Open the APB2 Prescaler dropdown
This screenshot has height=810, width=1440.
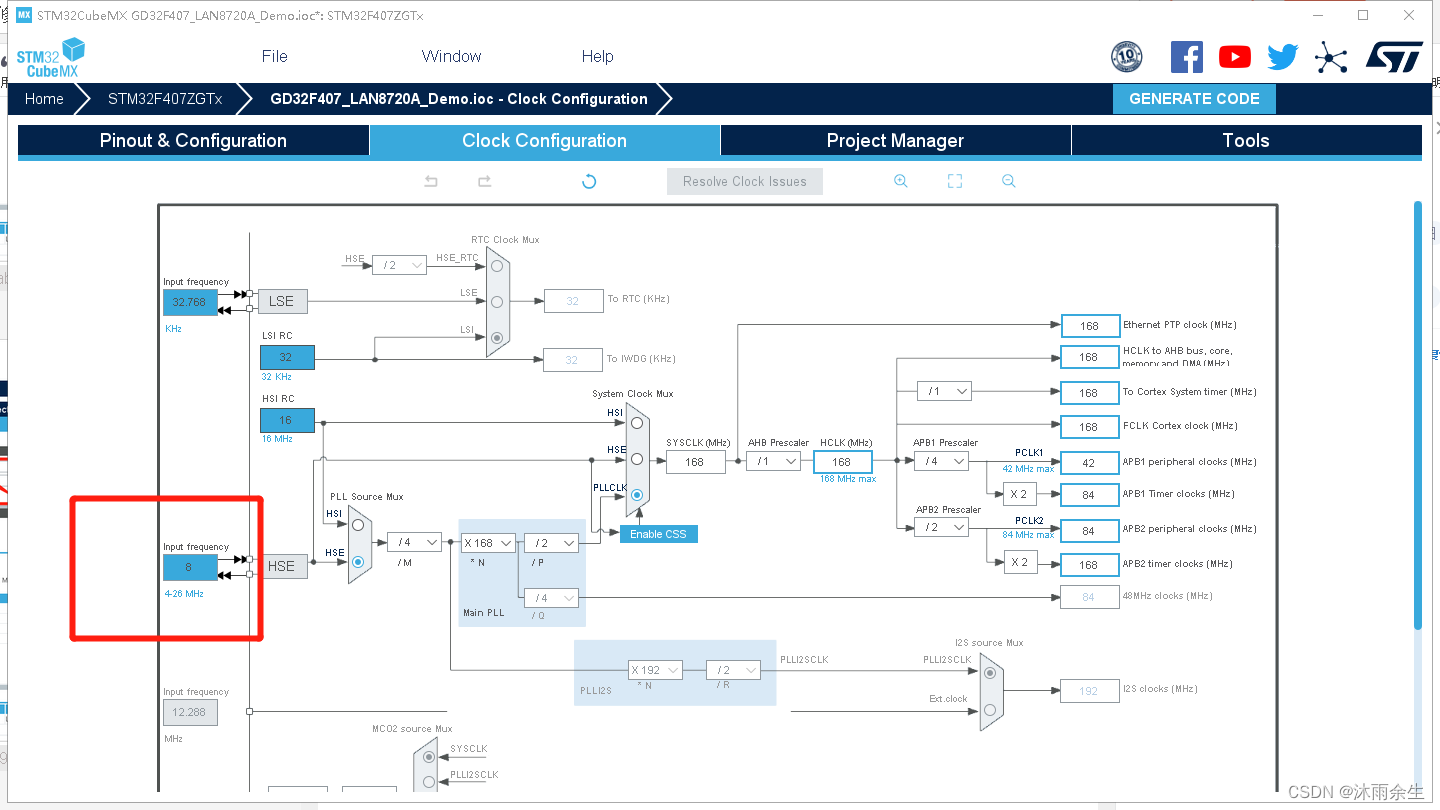pos(942,527)
